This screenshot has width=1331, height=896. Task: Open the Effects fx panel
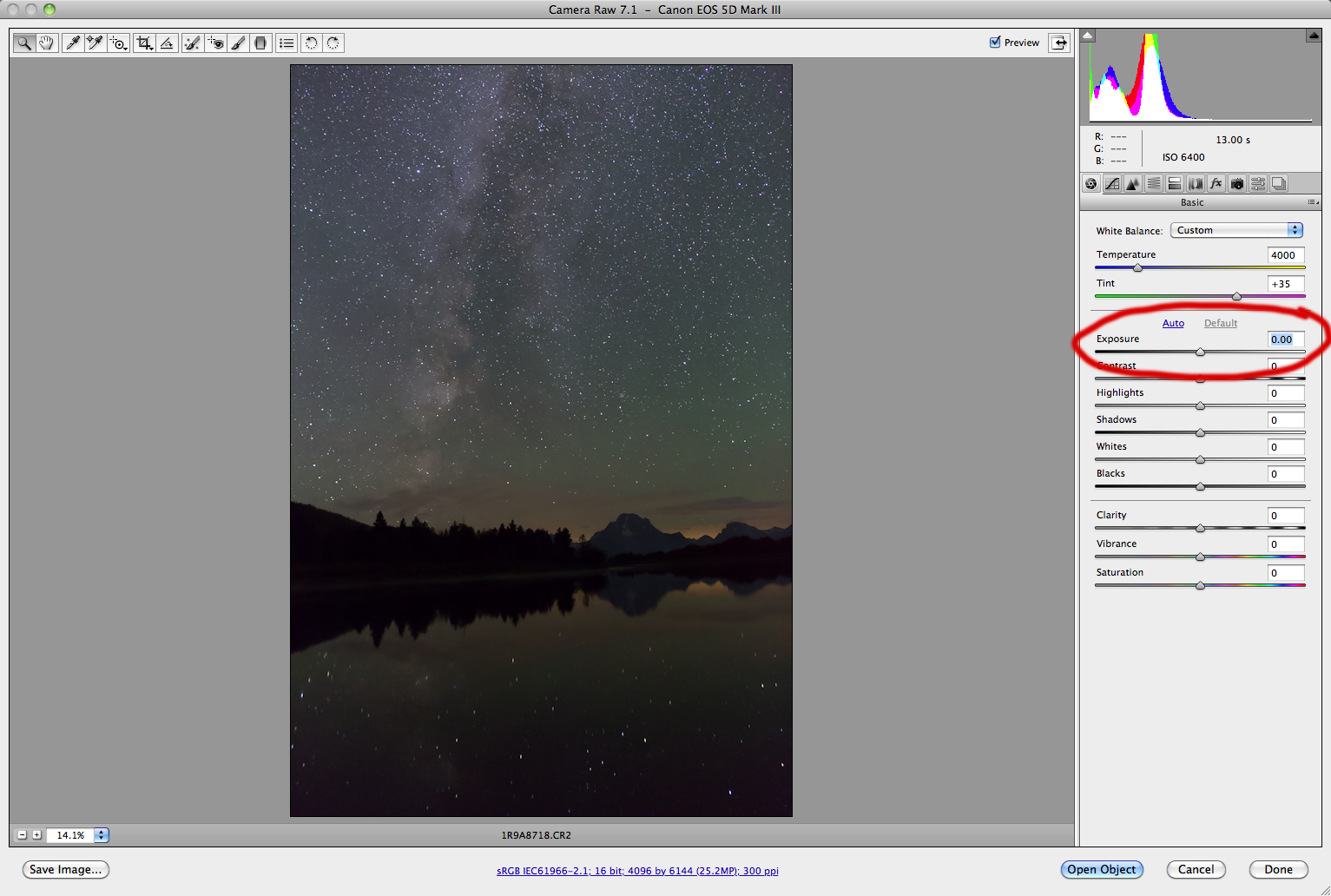1216,183
